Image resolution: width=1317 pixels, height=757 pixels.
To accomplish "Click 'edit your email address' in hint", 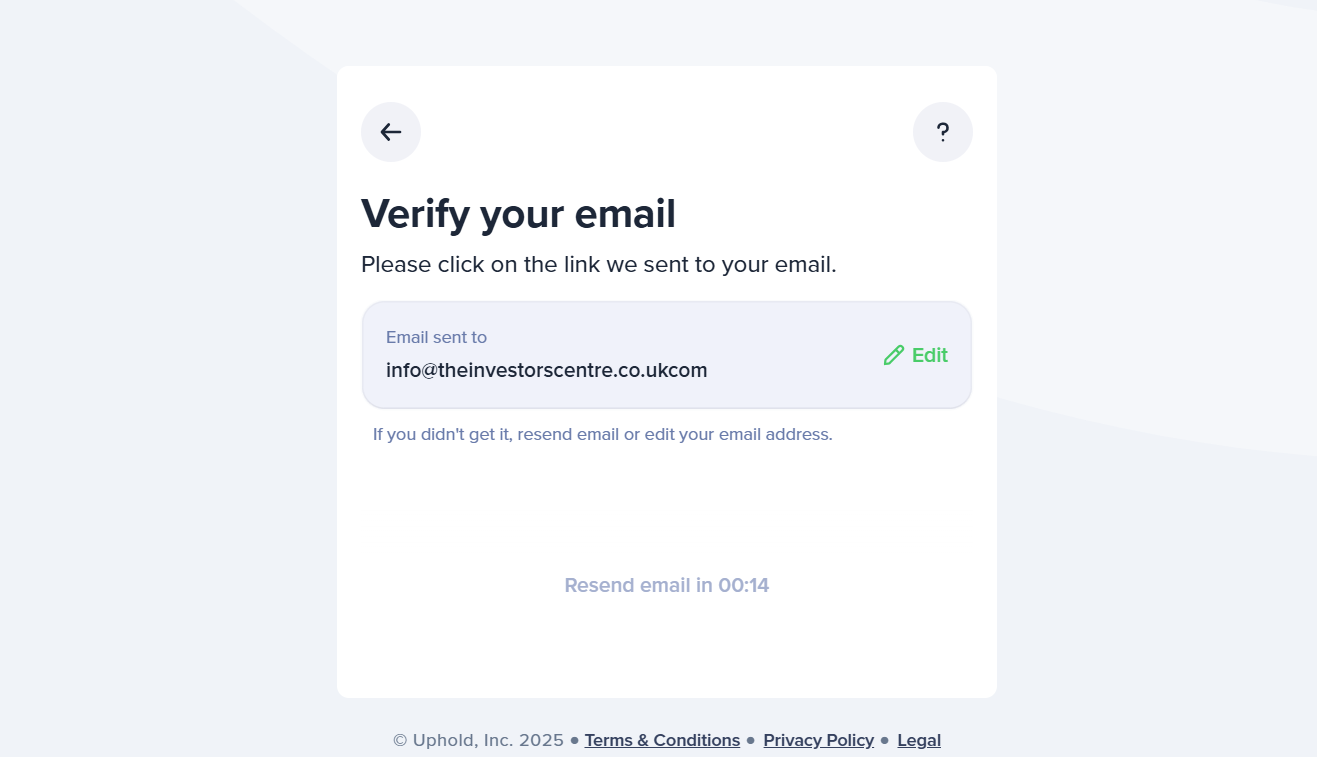I will (x=738, y=434).
